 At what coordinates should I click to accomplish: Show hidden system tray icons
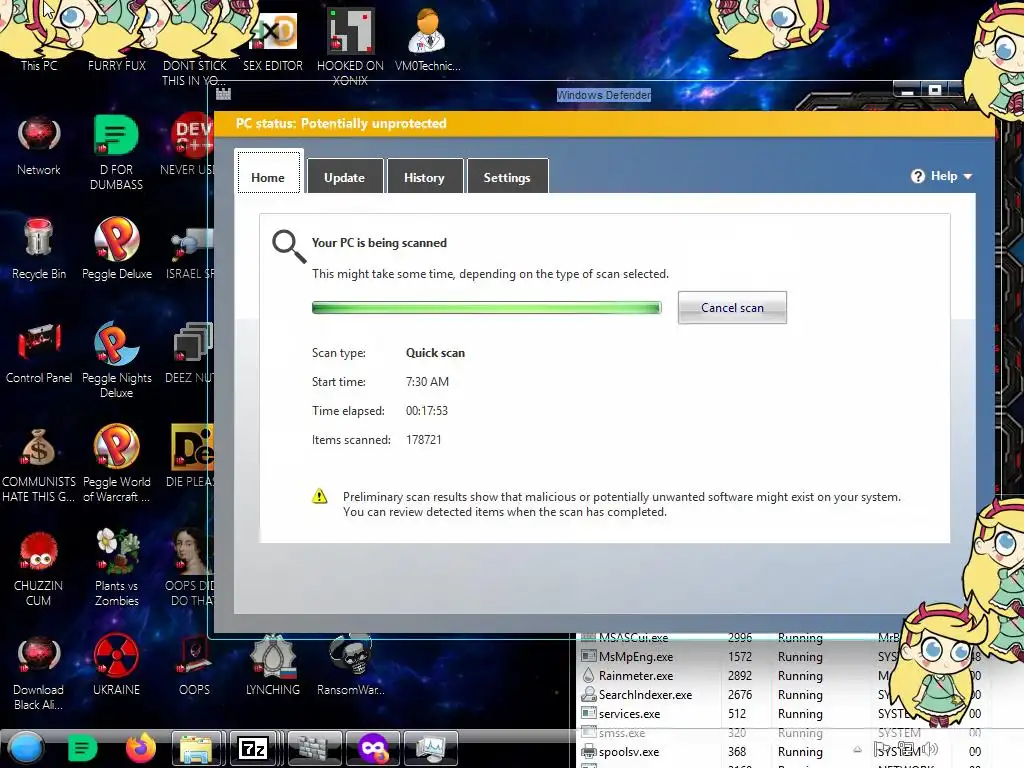[x=857, y=750]
